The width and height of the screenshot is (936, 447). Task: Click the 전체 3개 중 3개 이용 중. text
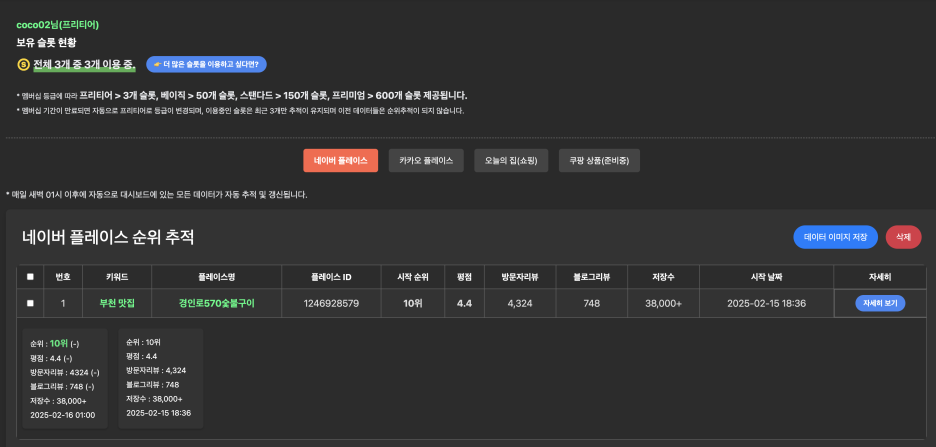84,64
